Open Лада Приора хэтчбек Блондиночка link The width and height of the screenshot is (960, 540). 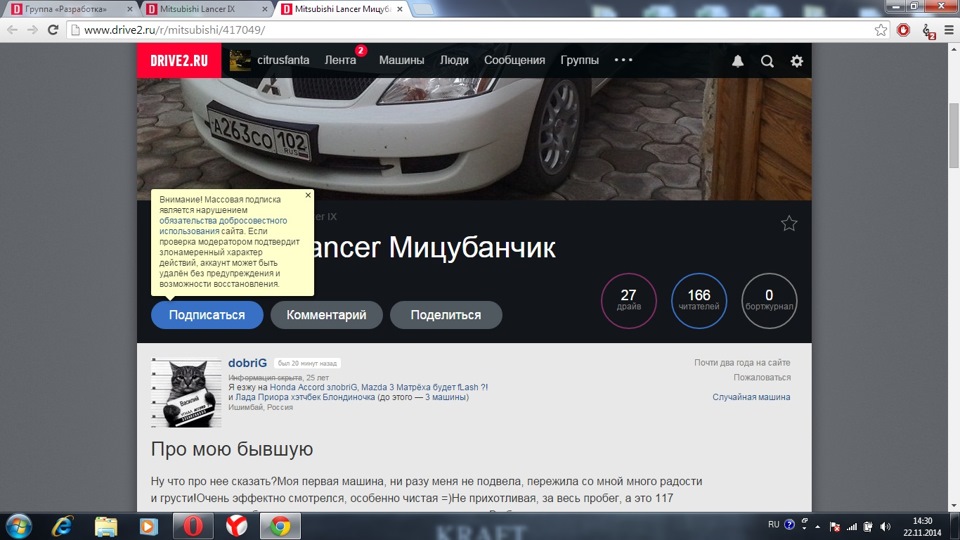pyautogui.click(x=305, y=397)
